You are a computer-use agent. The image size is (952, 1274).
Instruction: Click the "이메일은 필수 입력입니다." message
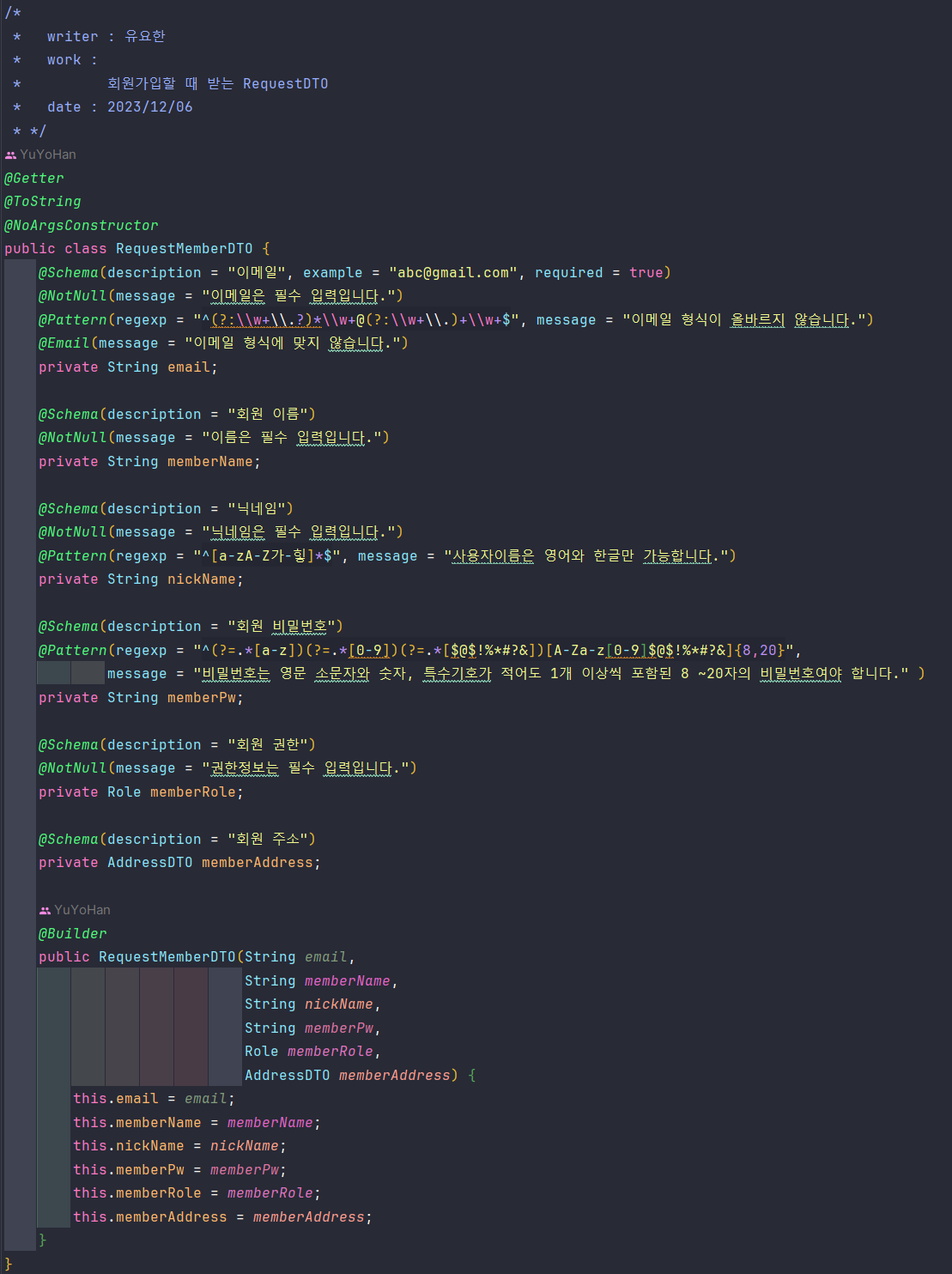pos(298,296)
